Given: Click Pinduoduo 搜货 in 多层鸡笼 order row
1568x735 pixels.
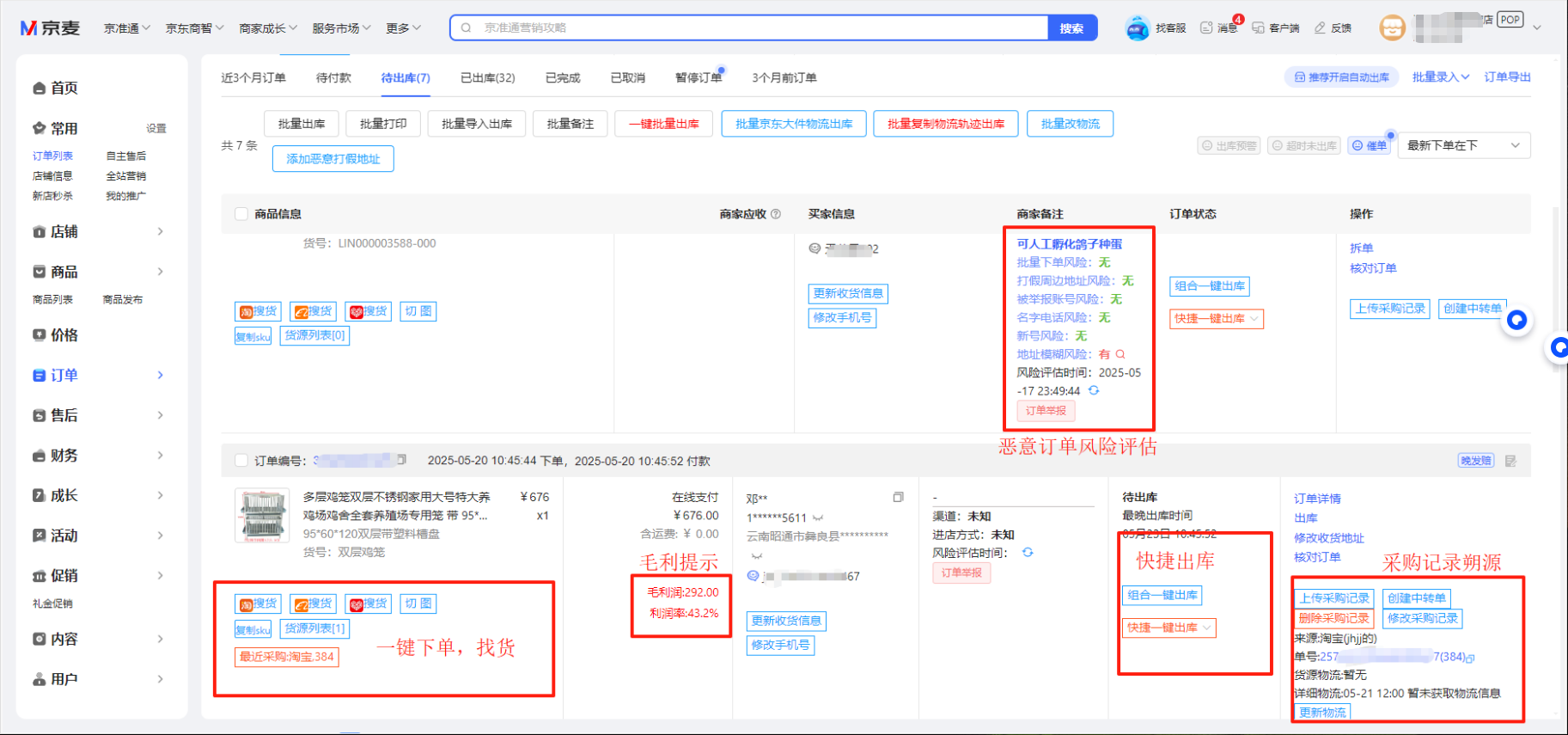Looking at the screenshot, I should pos(369,603).
